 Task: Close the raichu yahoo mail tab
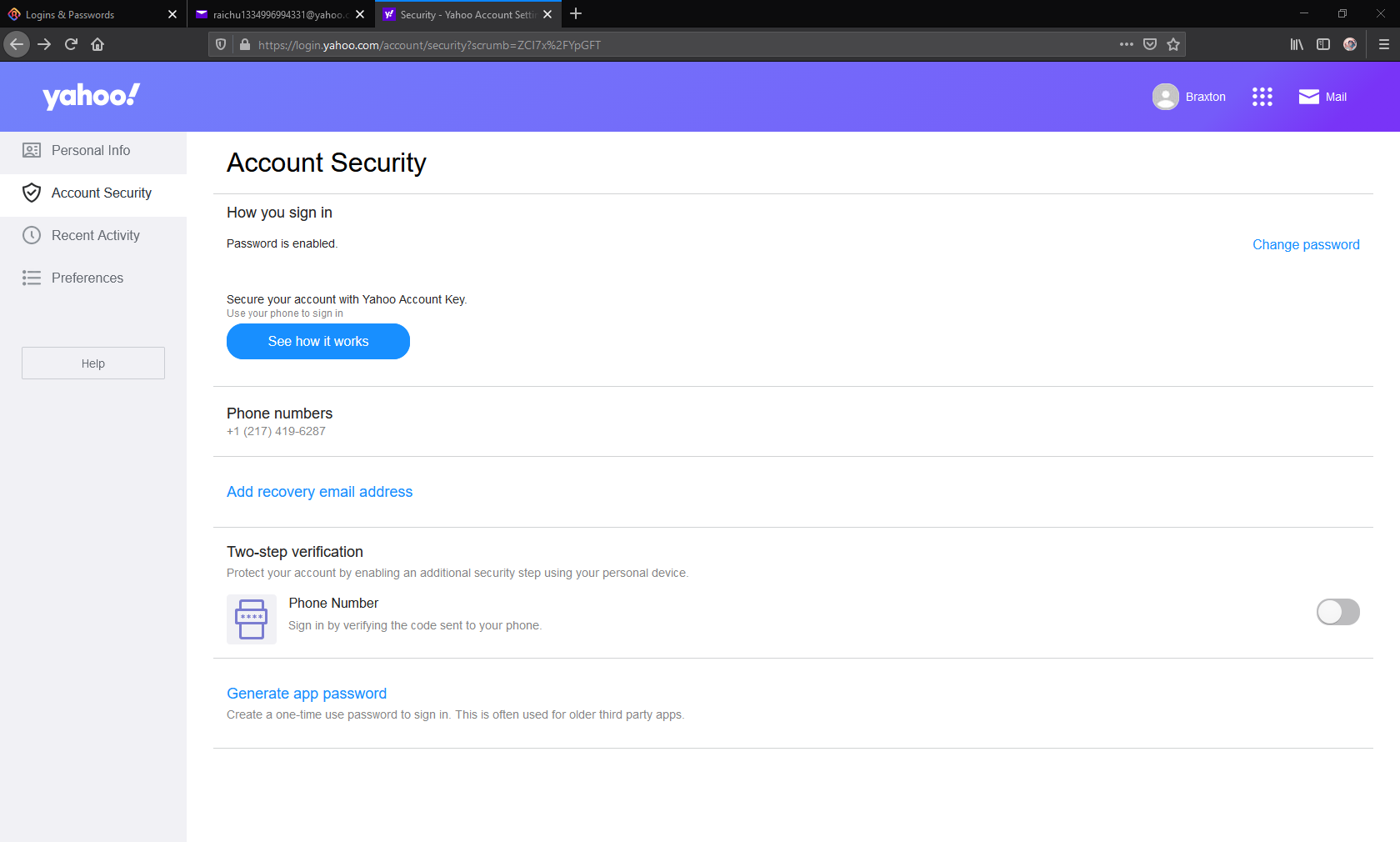tap(360, 14)
